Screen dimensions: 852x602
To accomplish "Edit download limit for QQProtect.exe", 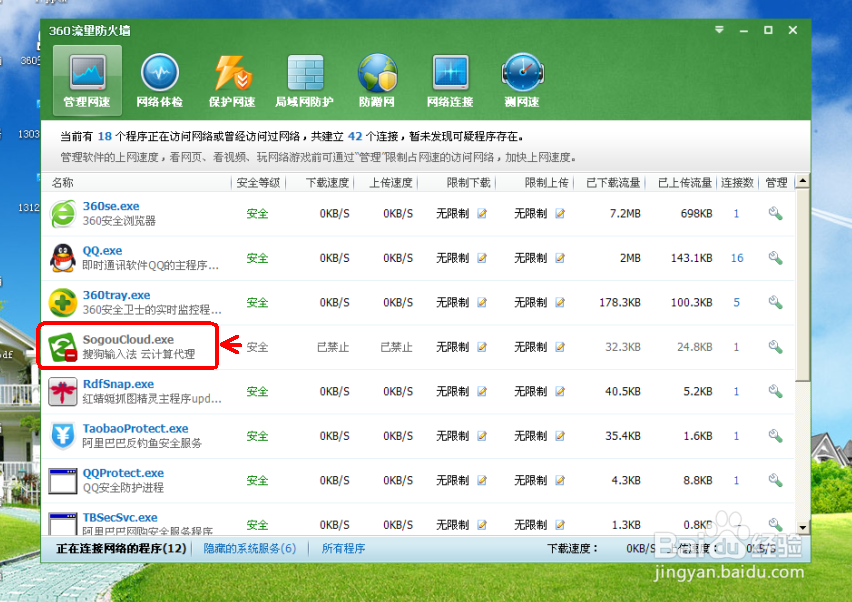I will pos(482,481).
